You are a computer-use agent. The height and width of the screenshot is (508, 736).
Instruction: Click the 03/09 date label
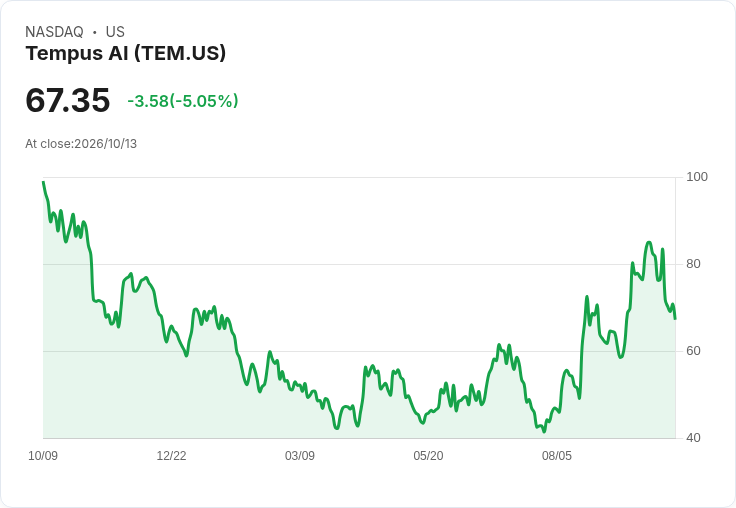pos(299,456)
